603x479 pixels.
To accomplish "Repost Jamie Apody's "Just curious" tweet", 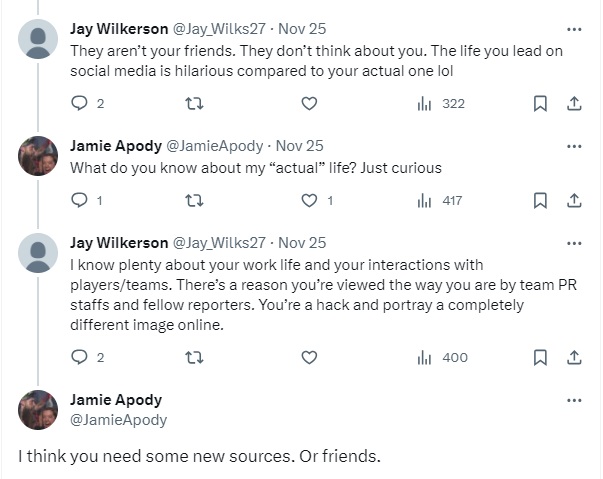I will click(194, 200).
